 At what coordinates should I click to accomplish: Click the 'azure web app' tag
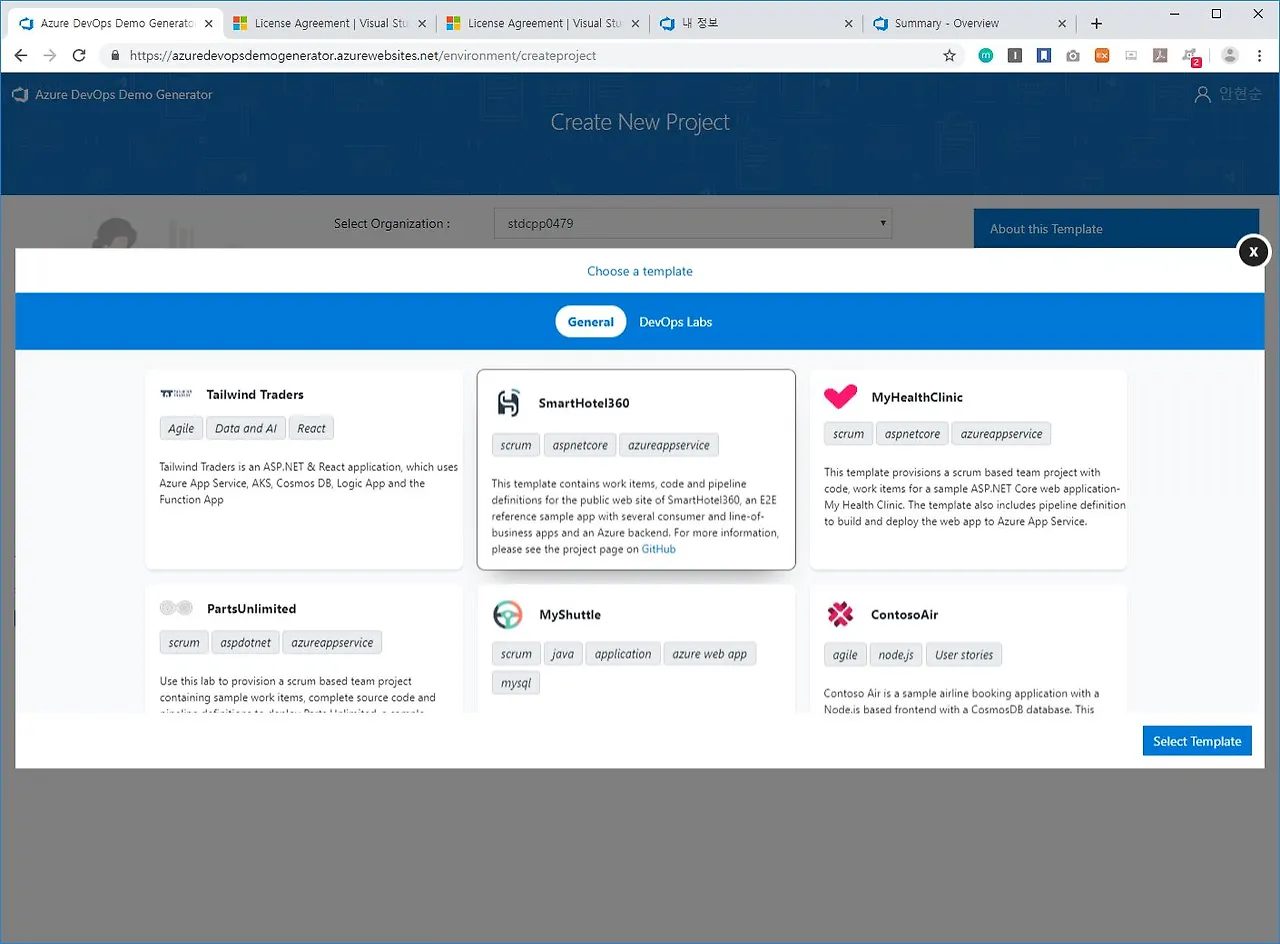click(x=710, y=654)
